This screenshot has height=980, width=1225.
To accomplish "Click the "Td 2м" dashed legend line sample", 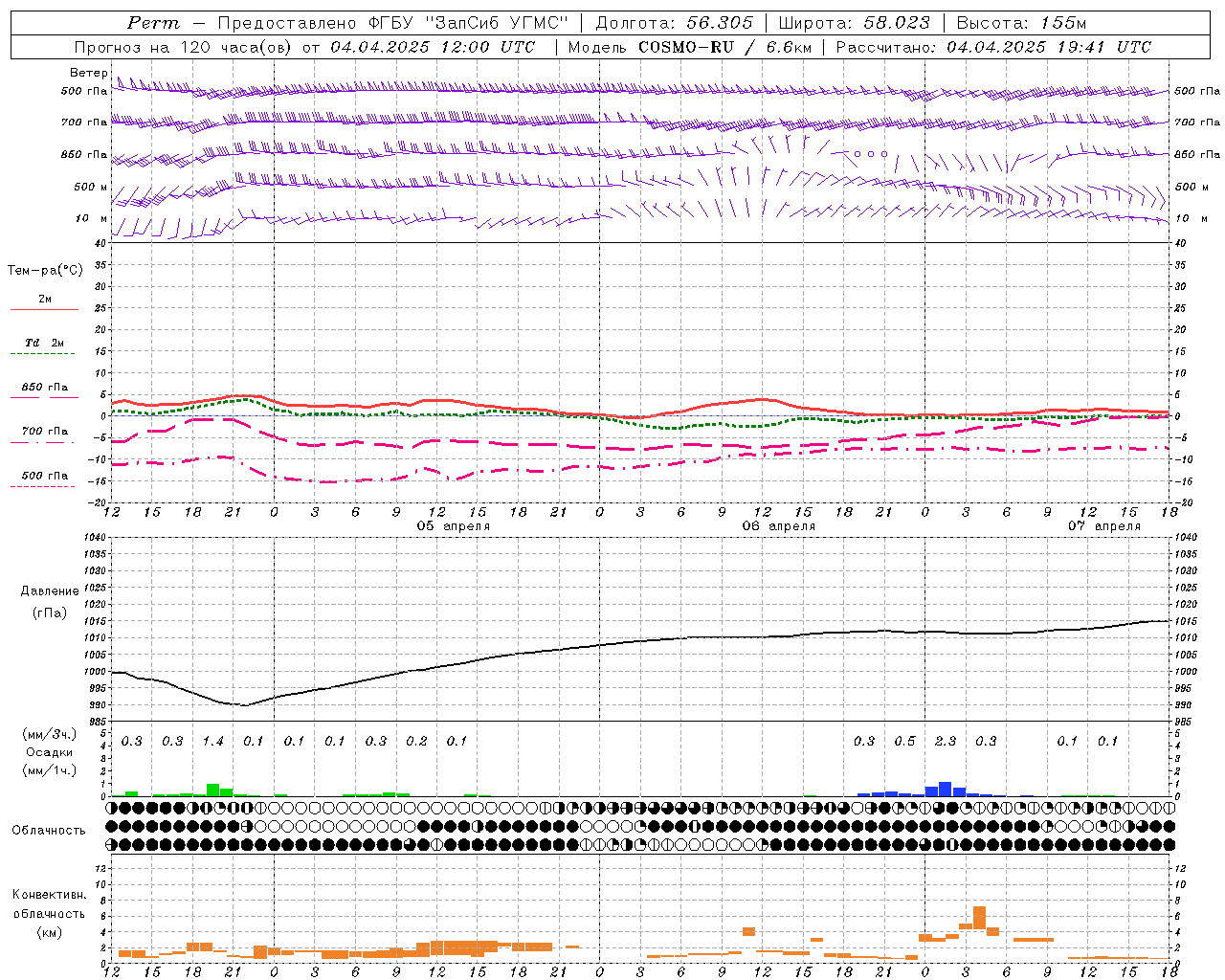I will pyautogui.click(x=42, y=353).
